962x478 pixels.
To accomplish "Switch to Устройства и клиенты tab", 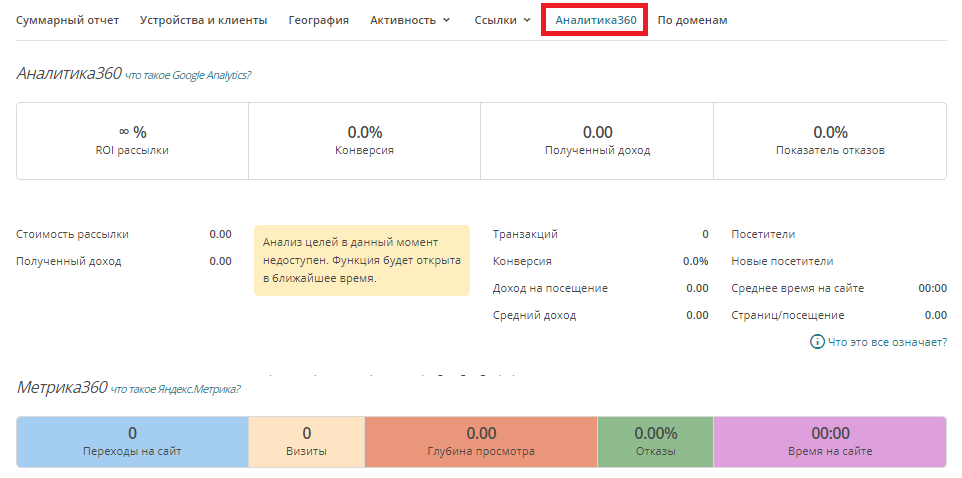I will coord(203,20).
